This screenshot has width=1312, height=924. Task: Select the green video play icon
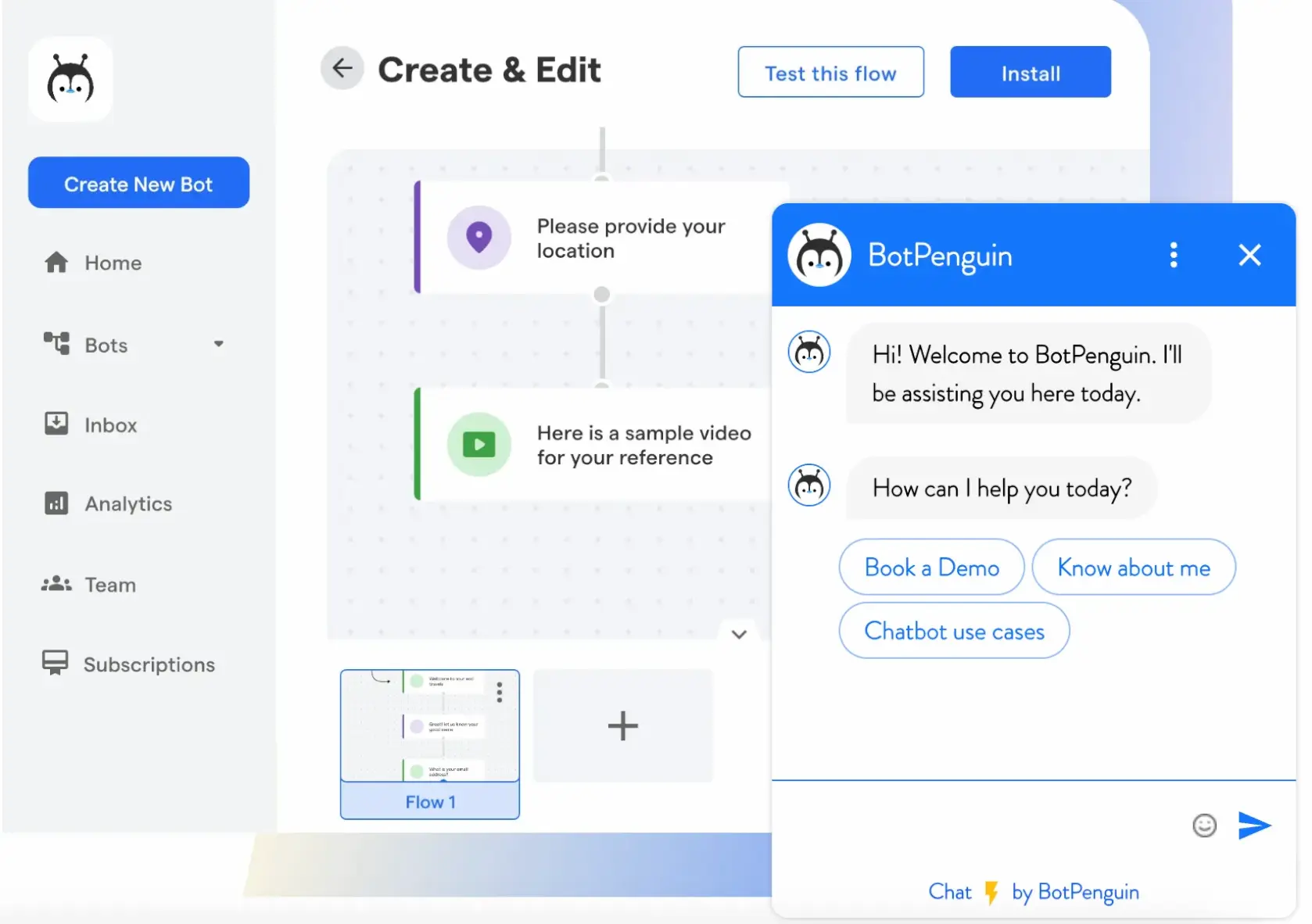pyautogui.click(x=479, y=445)
